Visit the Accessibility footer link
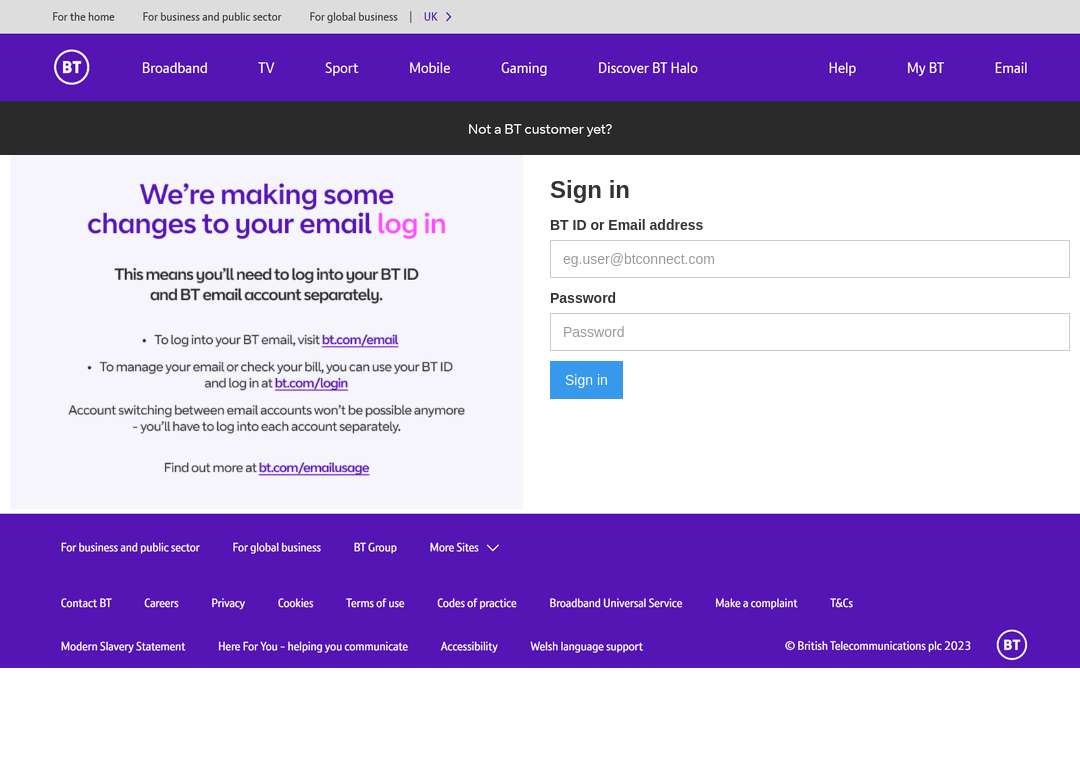The height and width of the screenshot is (768, 1080). [469, 646]
